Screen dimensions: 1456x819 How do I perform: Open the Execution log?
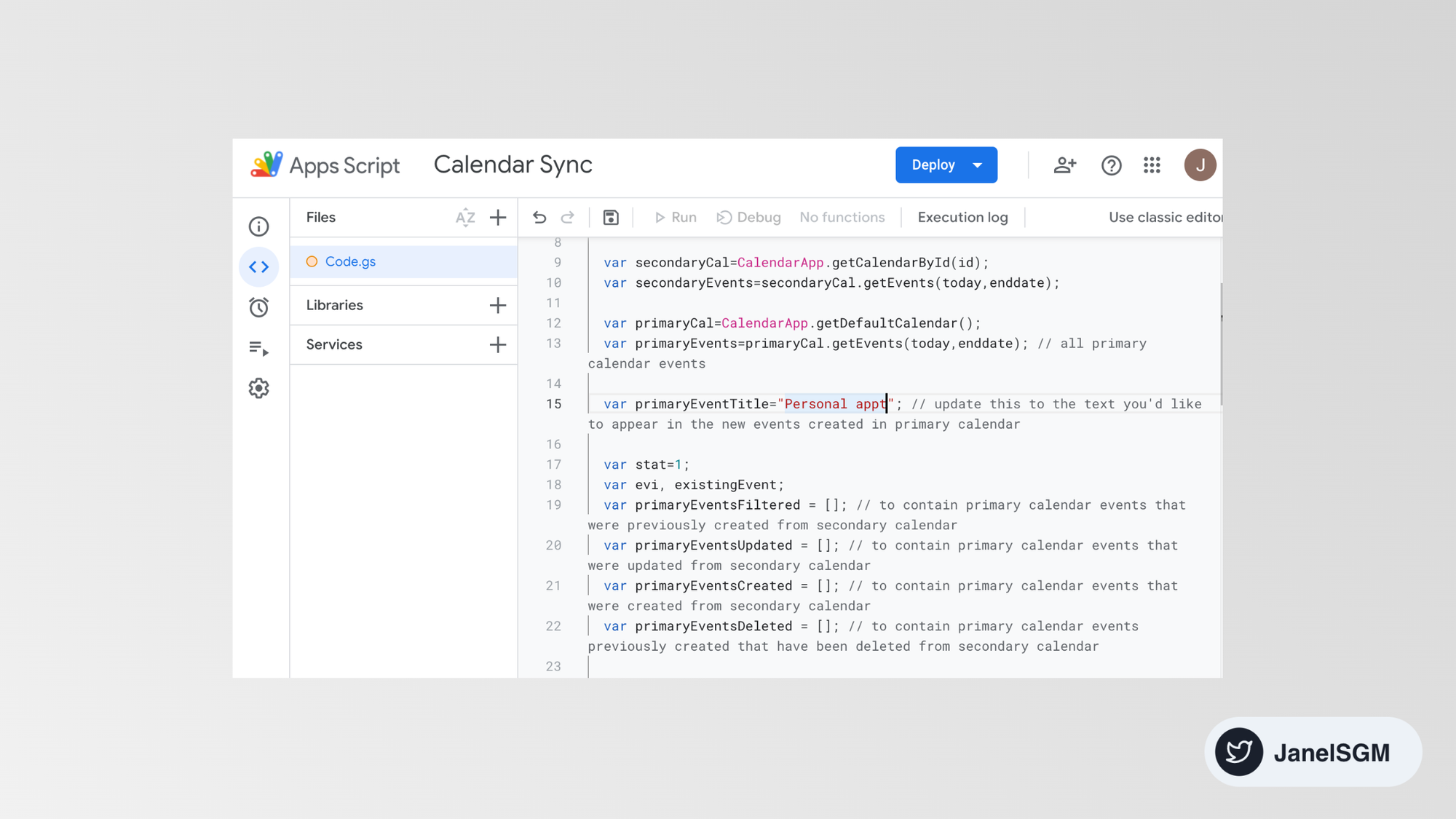962,218
